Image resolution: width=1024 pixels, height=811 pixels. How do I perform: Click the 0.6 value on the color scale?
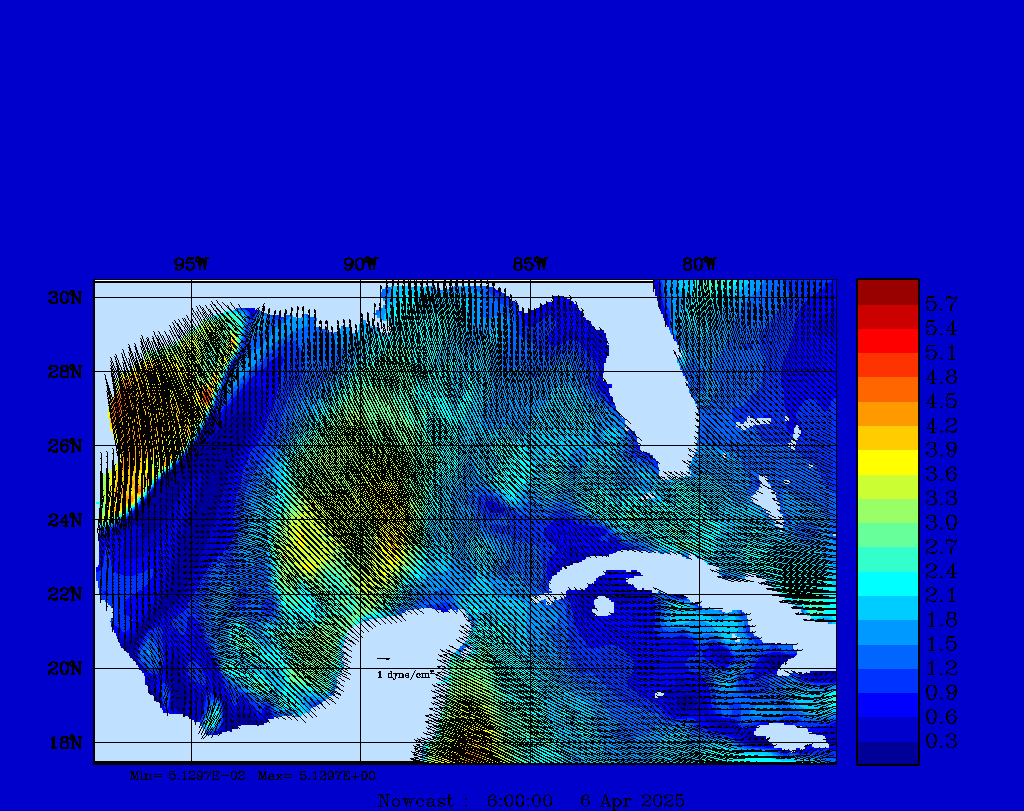[x=941, y=717]
